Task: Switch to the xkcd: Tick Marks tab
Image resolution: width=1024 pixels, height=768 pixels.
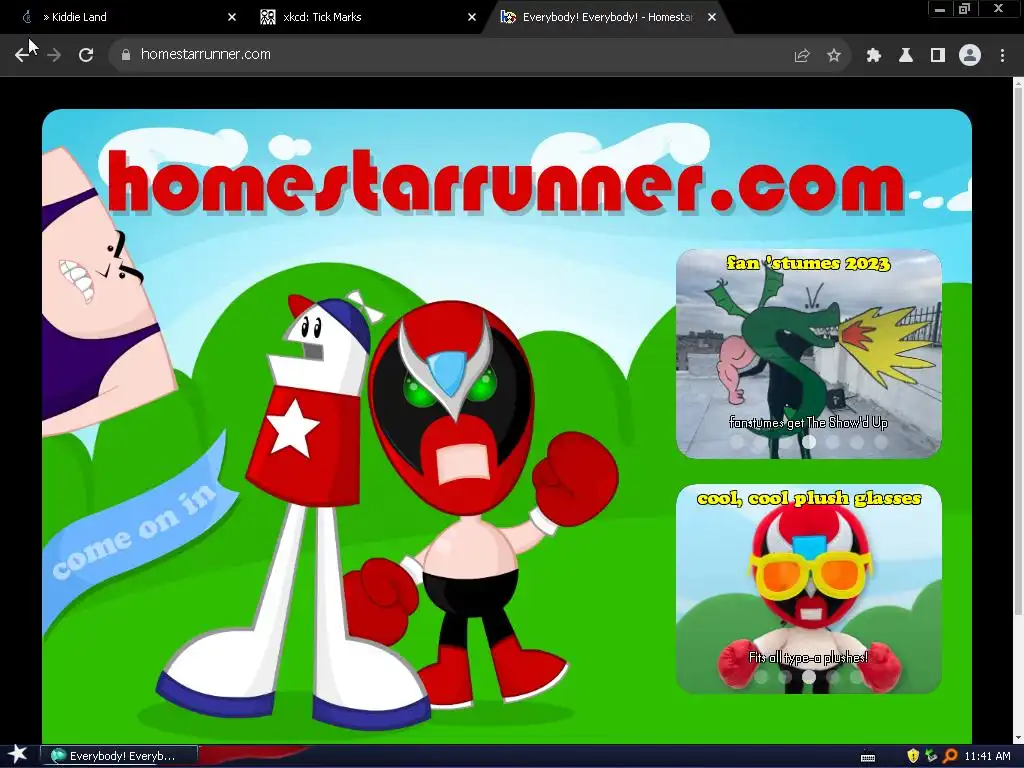Action: click(368, 17)
